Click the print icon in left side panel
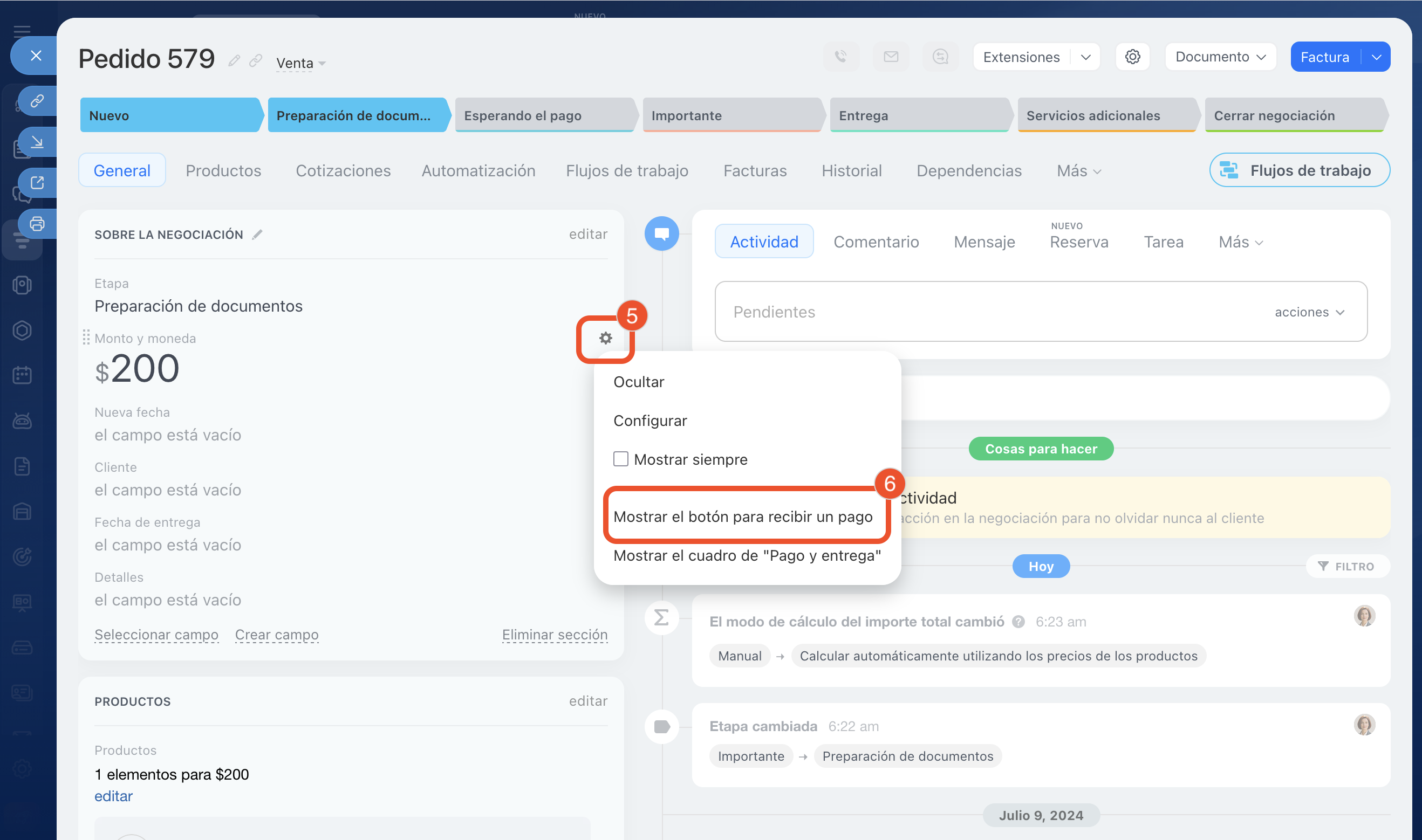The image size is (1422, 840). tap(37, 224)
